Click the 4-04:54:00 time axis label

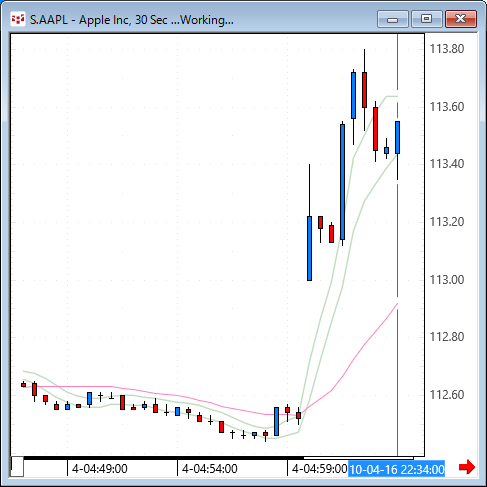pos(210,469)
